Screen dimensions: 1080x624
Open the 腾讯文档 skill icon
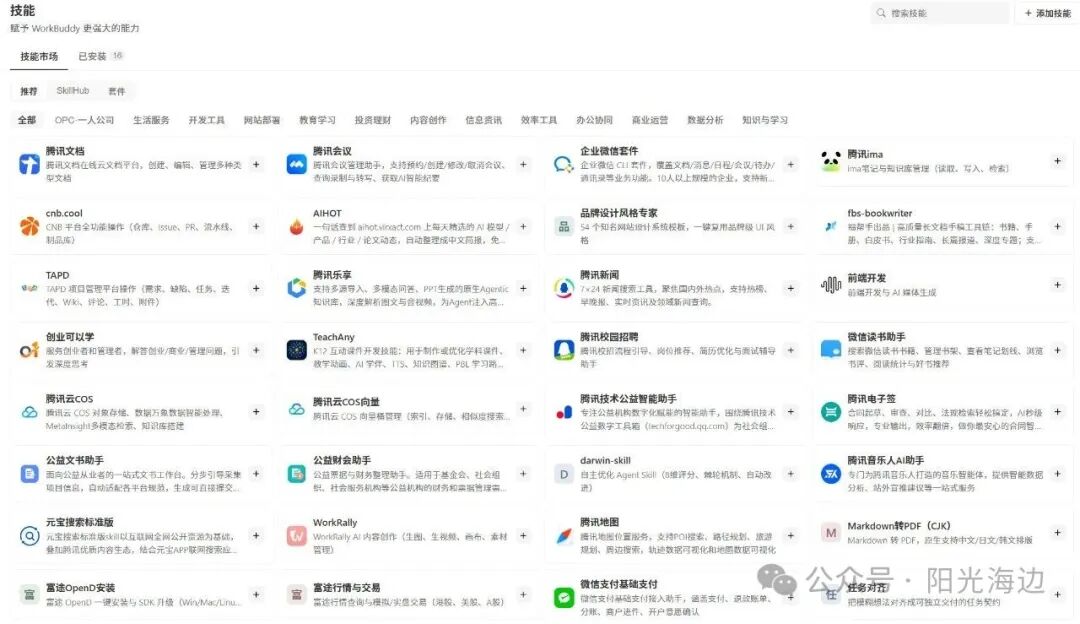(29, 164)
